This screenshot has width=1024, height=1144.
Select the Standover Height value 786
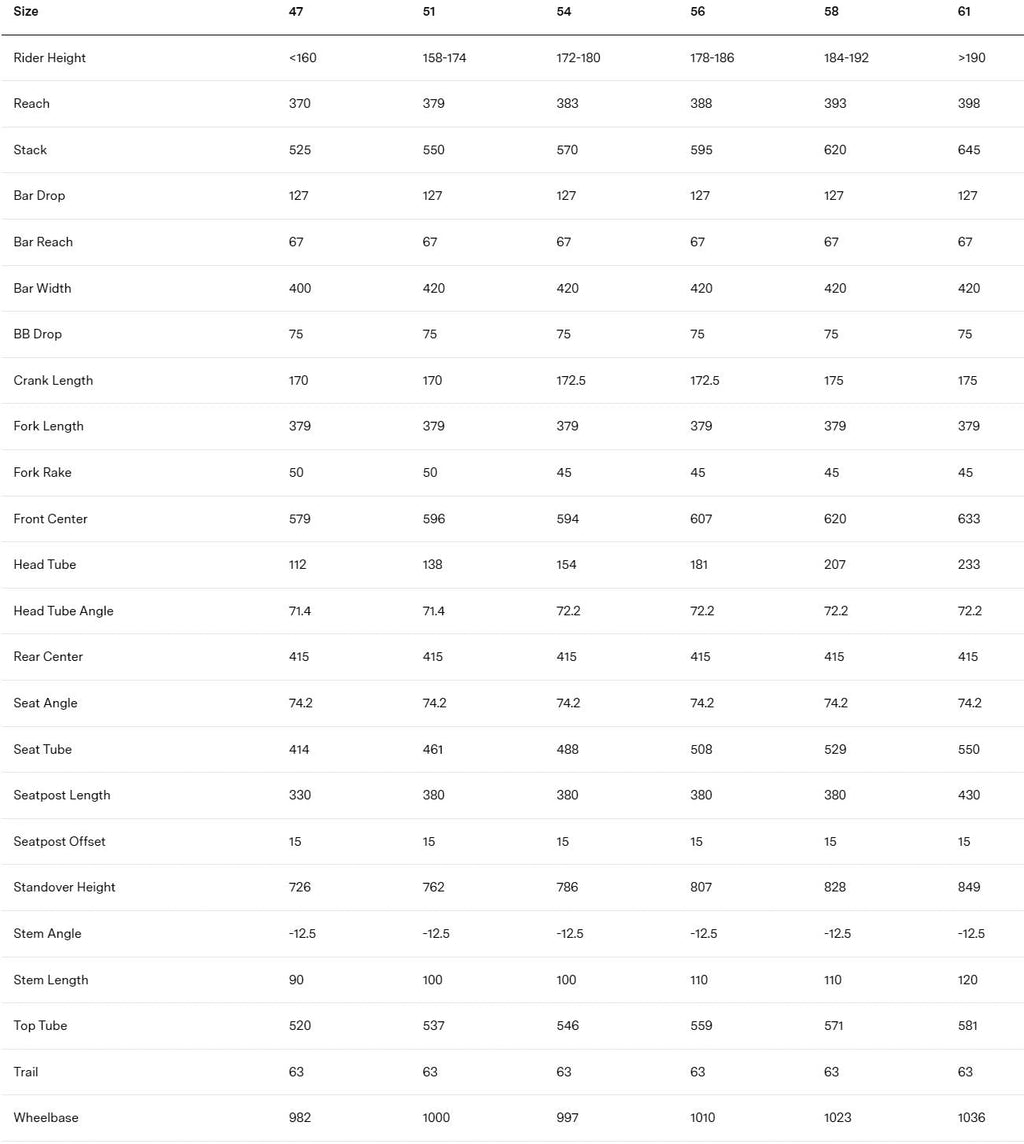568,887
